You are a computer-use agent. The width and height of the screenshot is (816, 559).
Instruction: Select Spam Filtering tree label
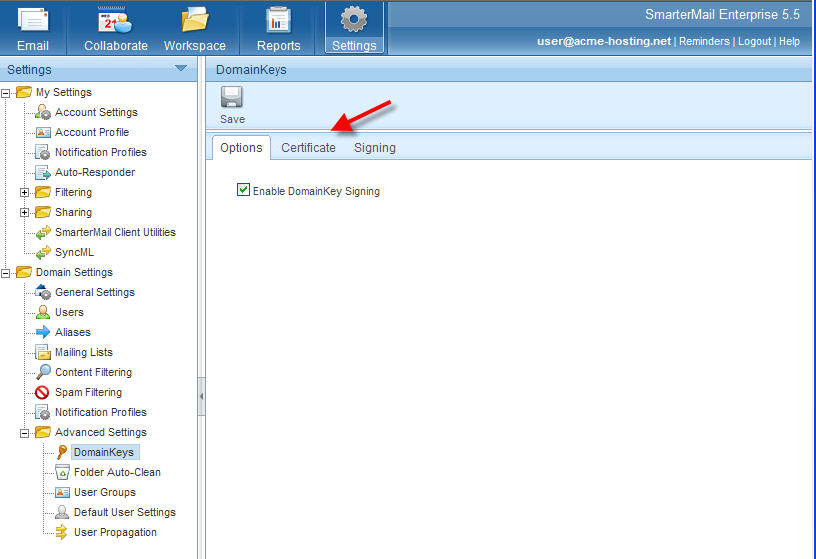(x=88, y=392)
